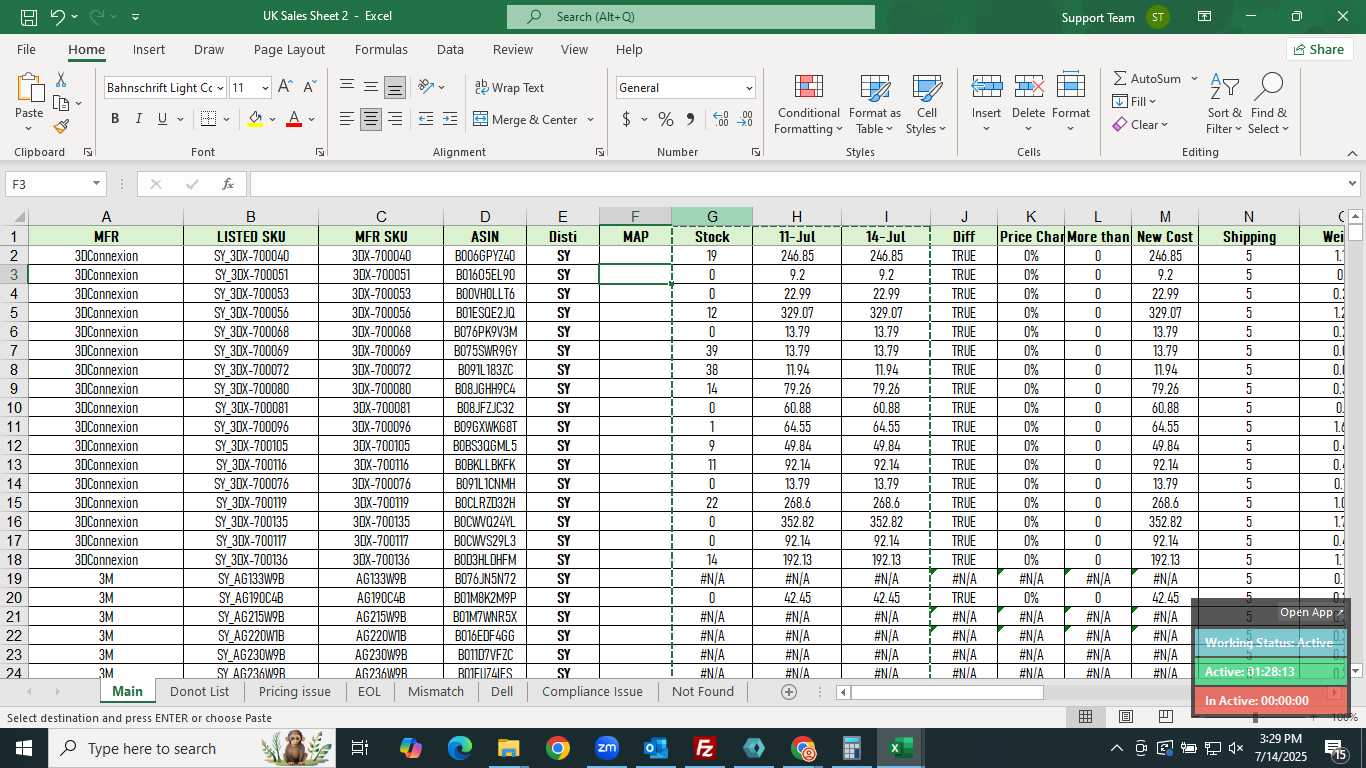Click Merge & Center button
This screenshot has width=1366, height=768.
click(525, 119)
